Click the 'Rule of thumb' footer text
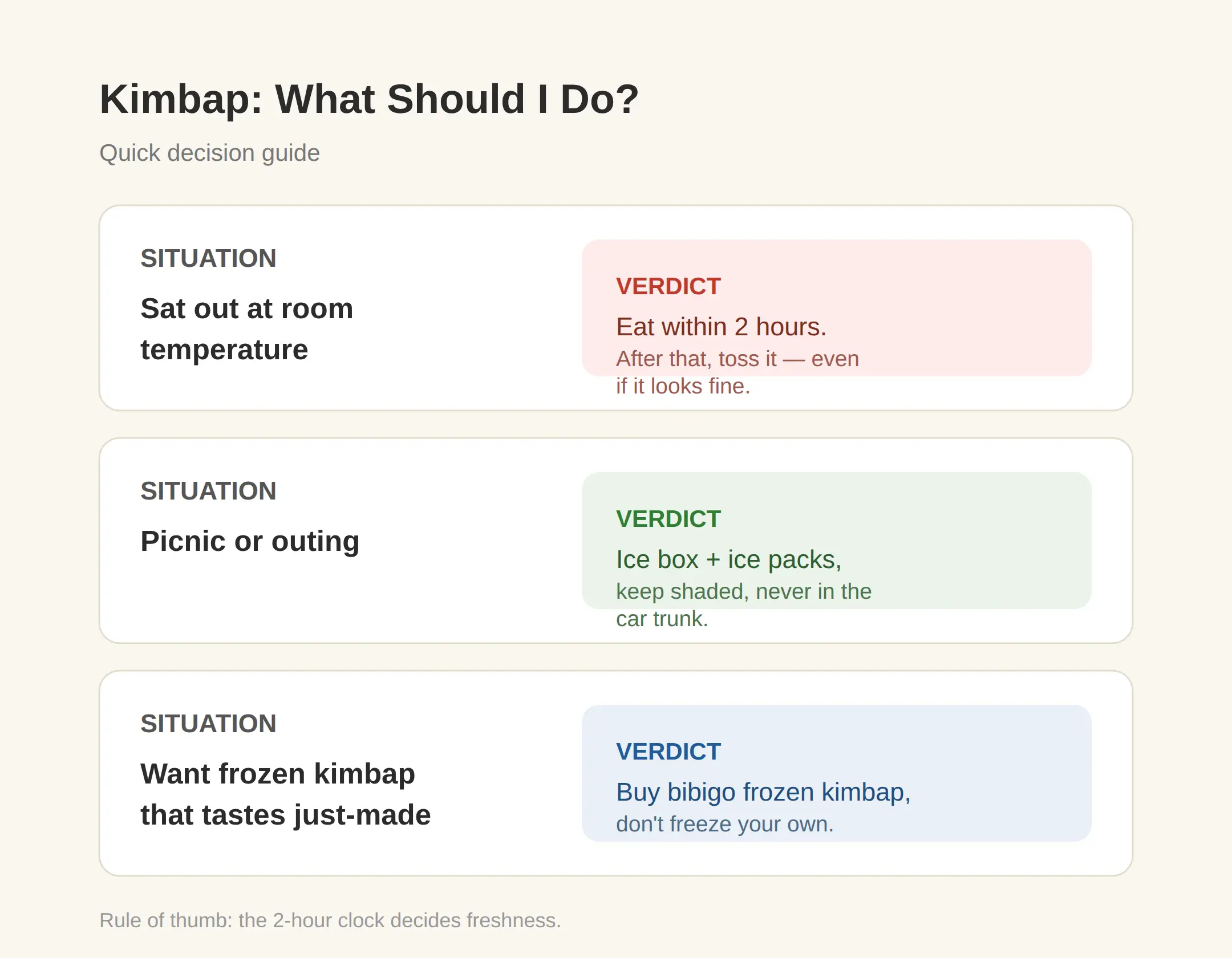Screen dimensions: 1232x958 coord(330,920)
